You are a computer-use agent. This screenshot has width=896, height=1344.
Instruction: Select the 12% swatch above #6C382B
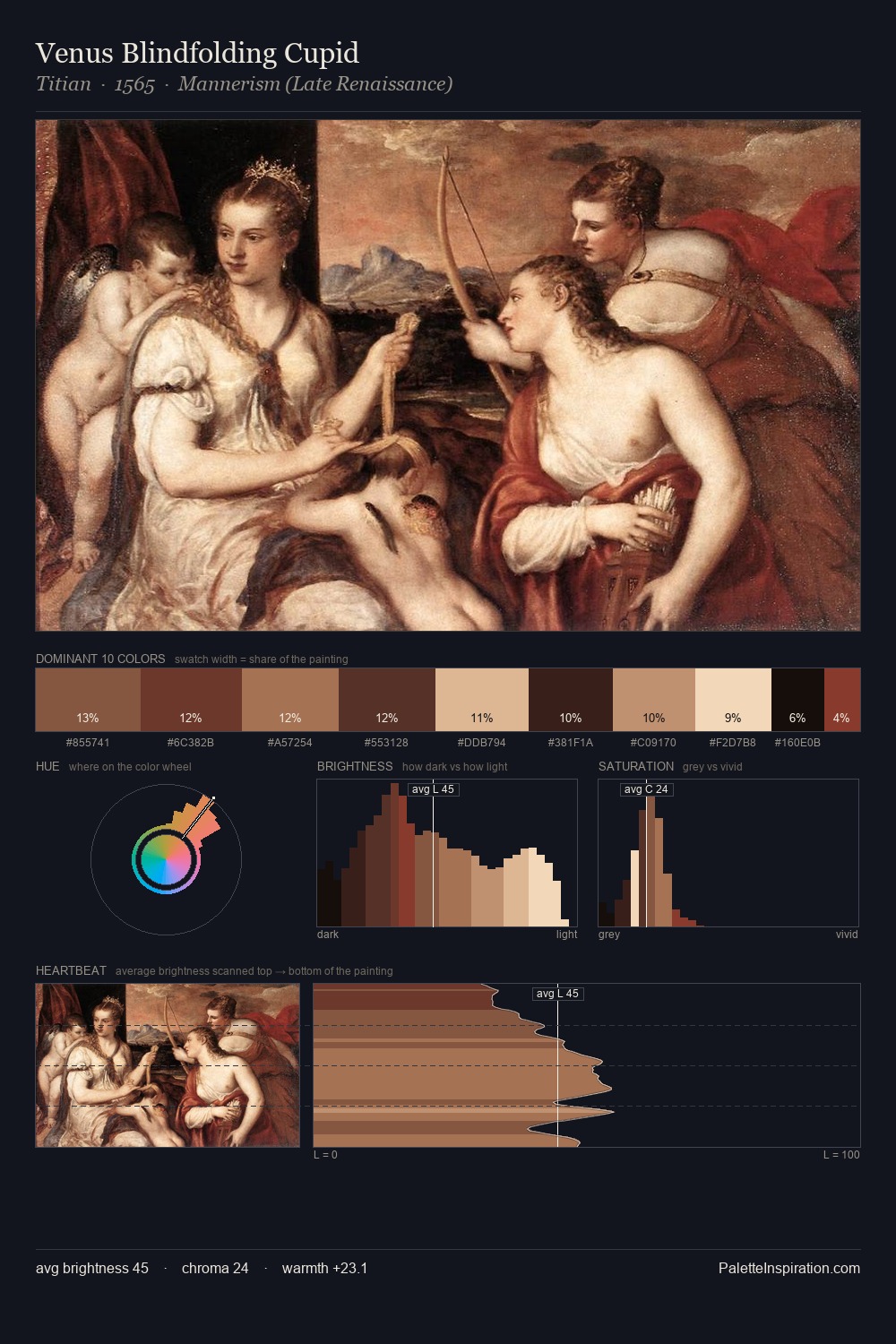[x=191, y=700]
